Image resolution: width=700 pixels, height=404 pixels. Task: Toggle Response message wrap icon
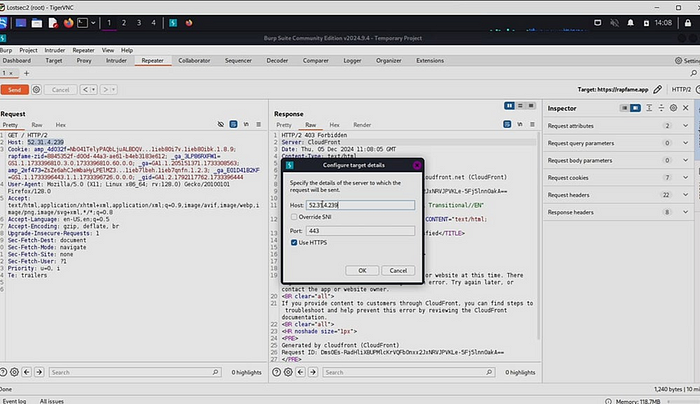tap(507, 125)
